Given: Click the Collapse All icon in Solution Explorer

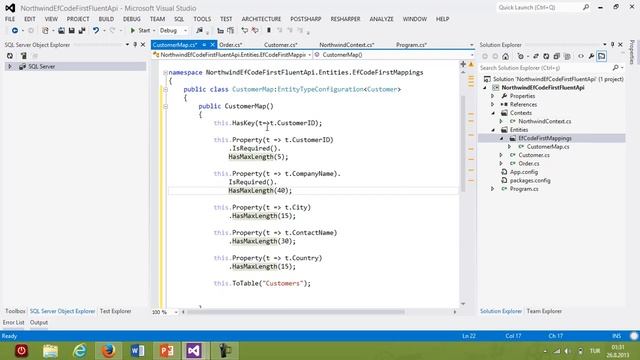Looking at the screenshot, I should pos(556,56).
